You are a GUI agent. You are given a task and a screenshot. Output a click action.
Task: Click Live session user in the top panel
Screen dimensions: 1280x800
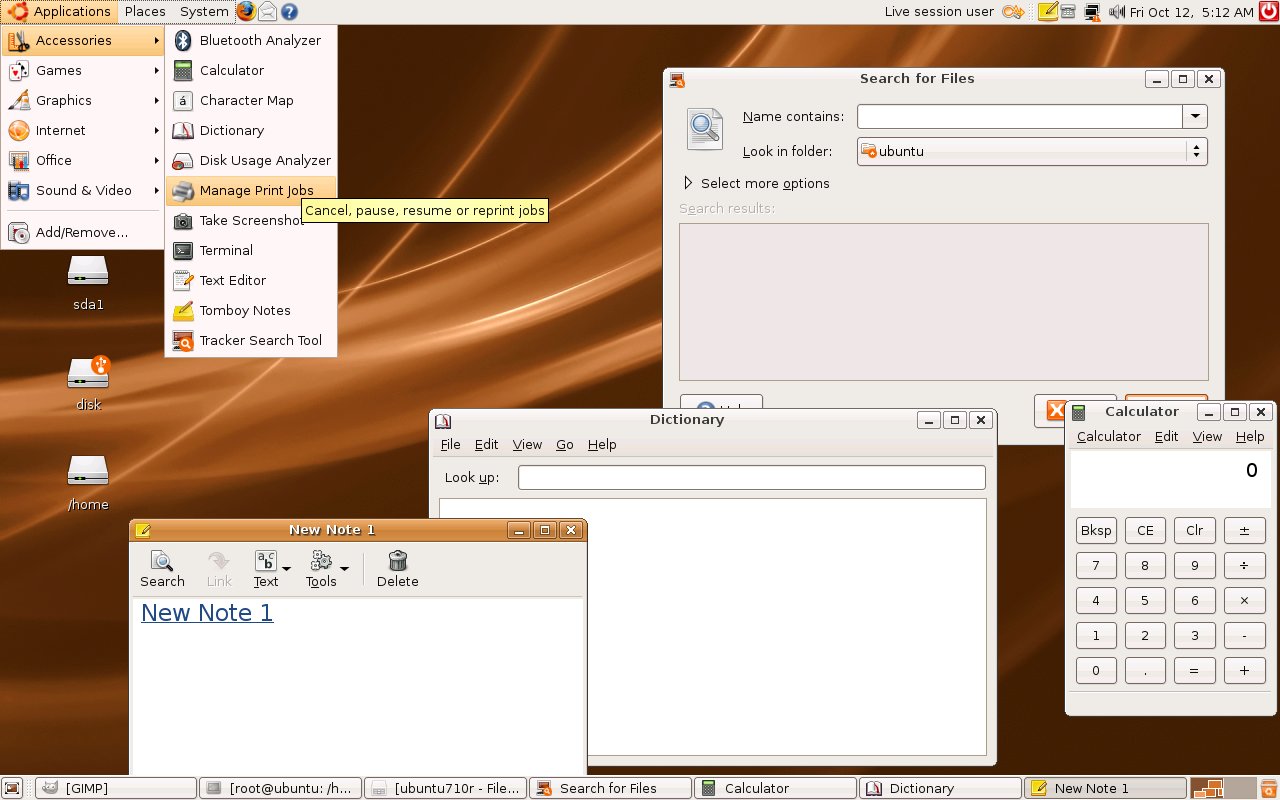coord(939,12)
